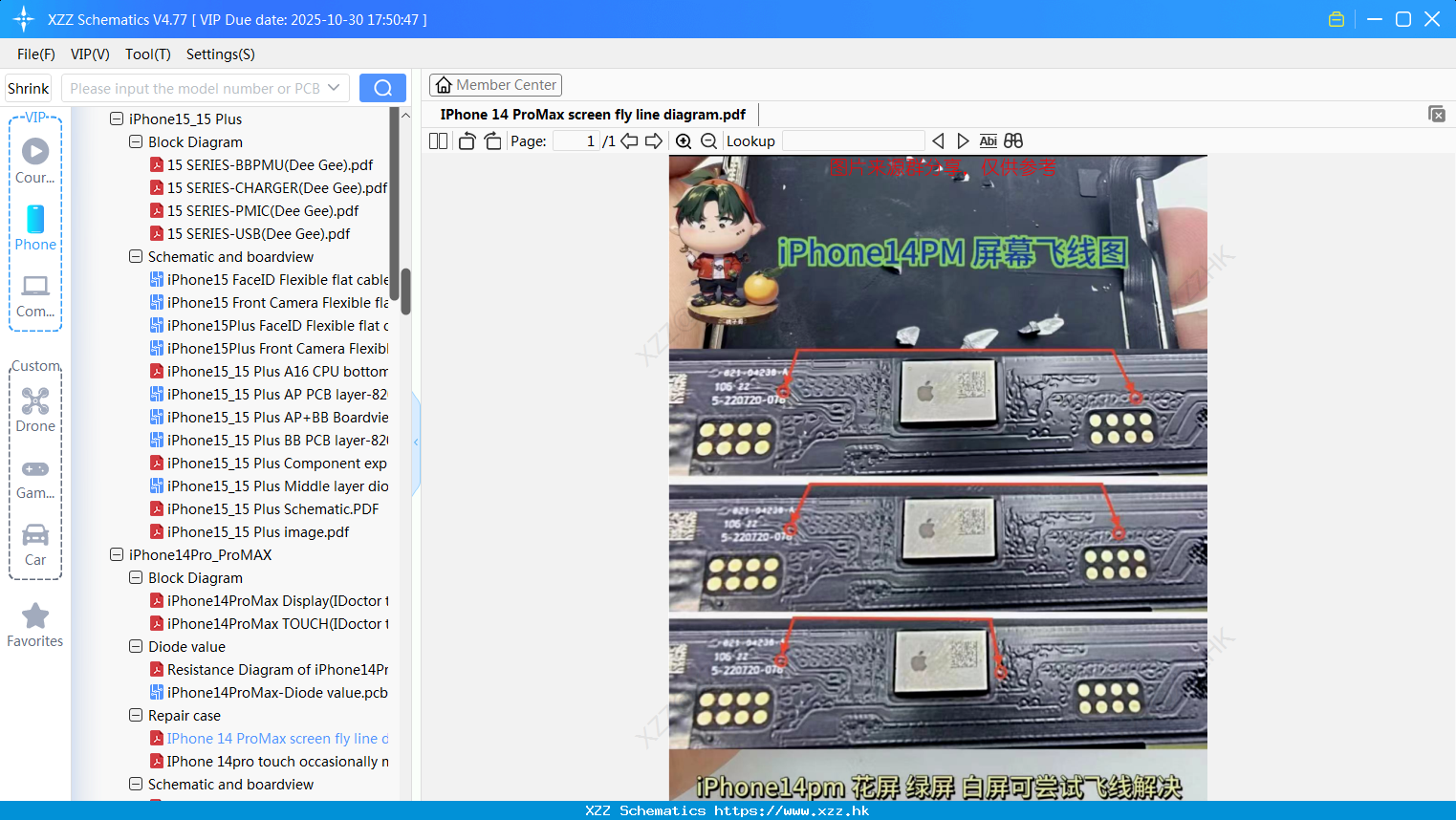Rotate the page clockwise
This screenshot has height=820, width=1456.
492,141
